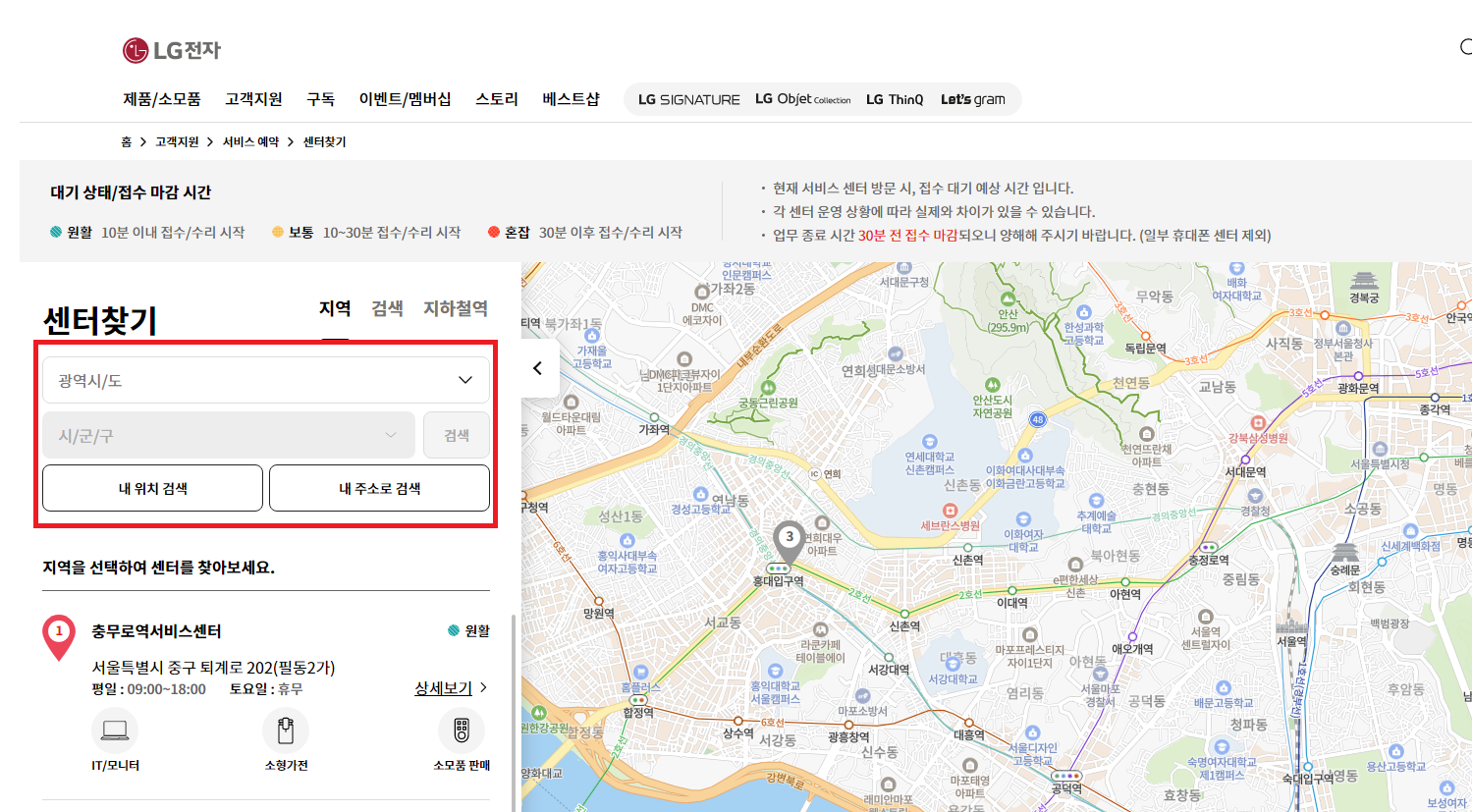Click the 소형가전 appliance icon
This screenshot has height=812, width=1472.
point(286,731)
